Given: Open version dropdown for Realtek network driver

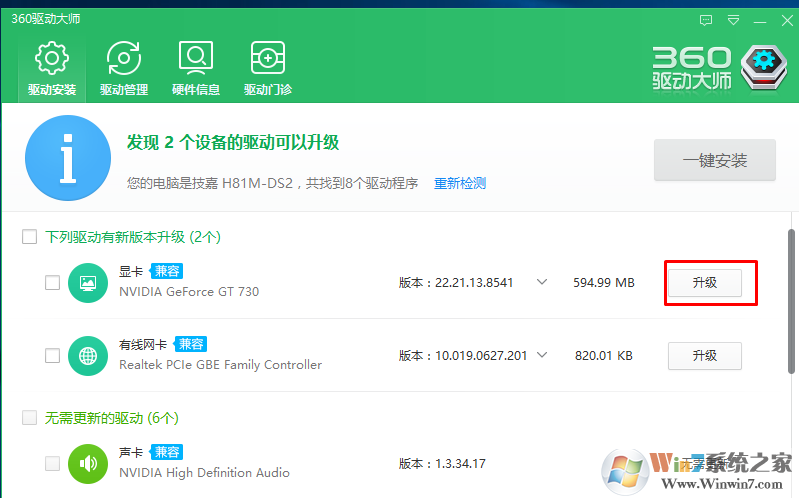Looking at the screenshot, I should (542, 354).
